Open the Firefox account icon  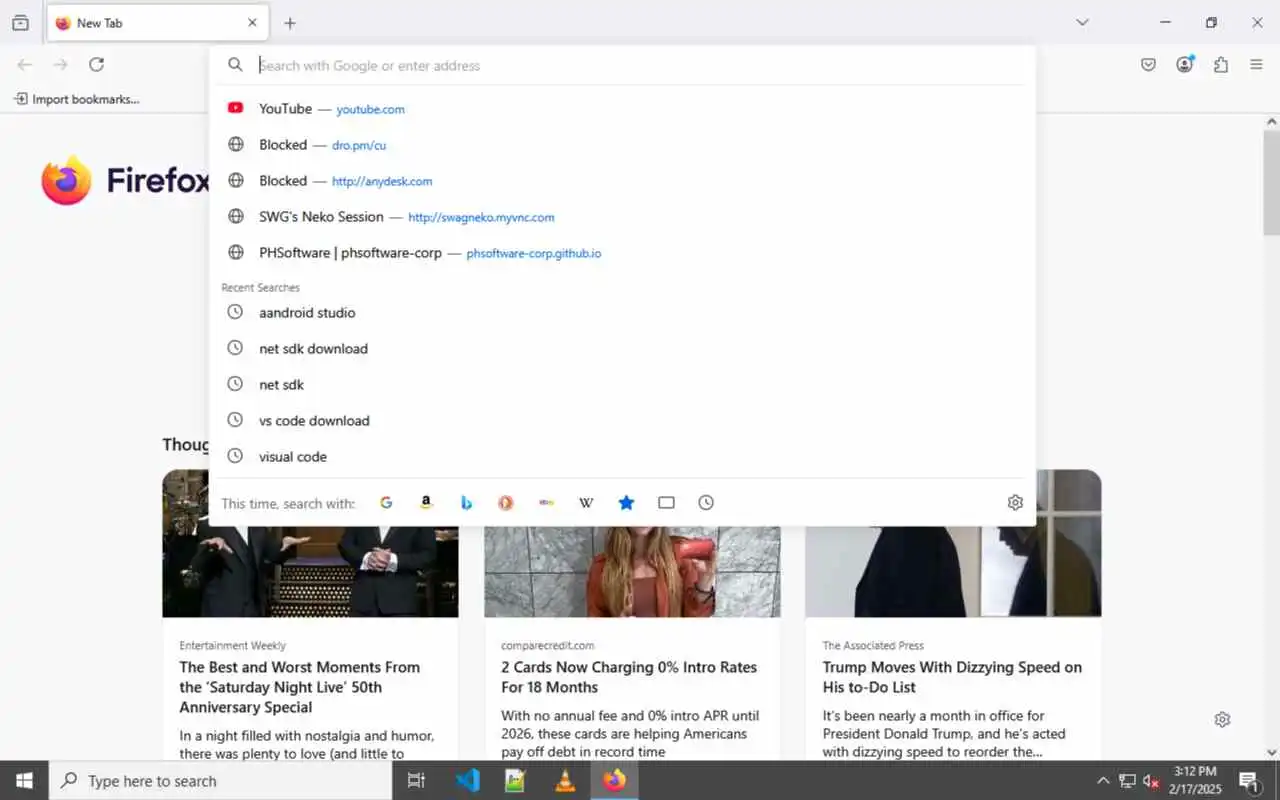coord(1185,65)
